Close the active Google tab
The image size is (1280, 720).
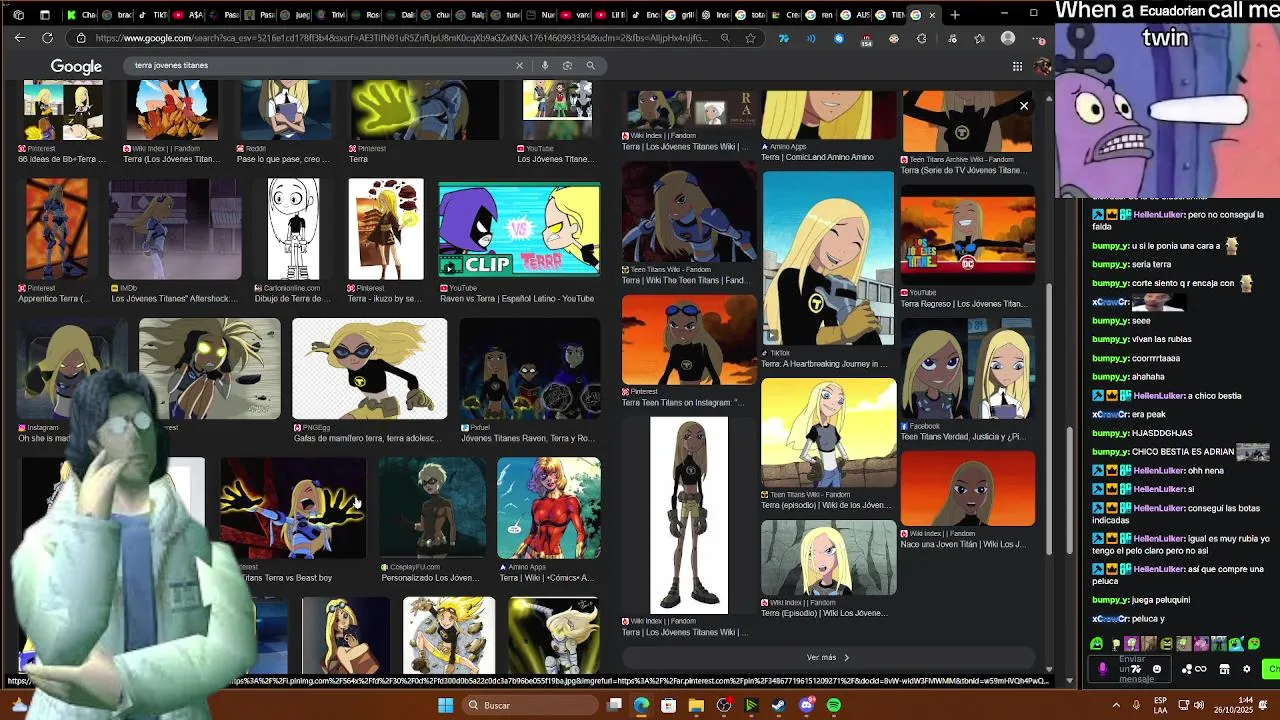coord(932,15)
